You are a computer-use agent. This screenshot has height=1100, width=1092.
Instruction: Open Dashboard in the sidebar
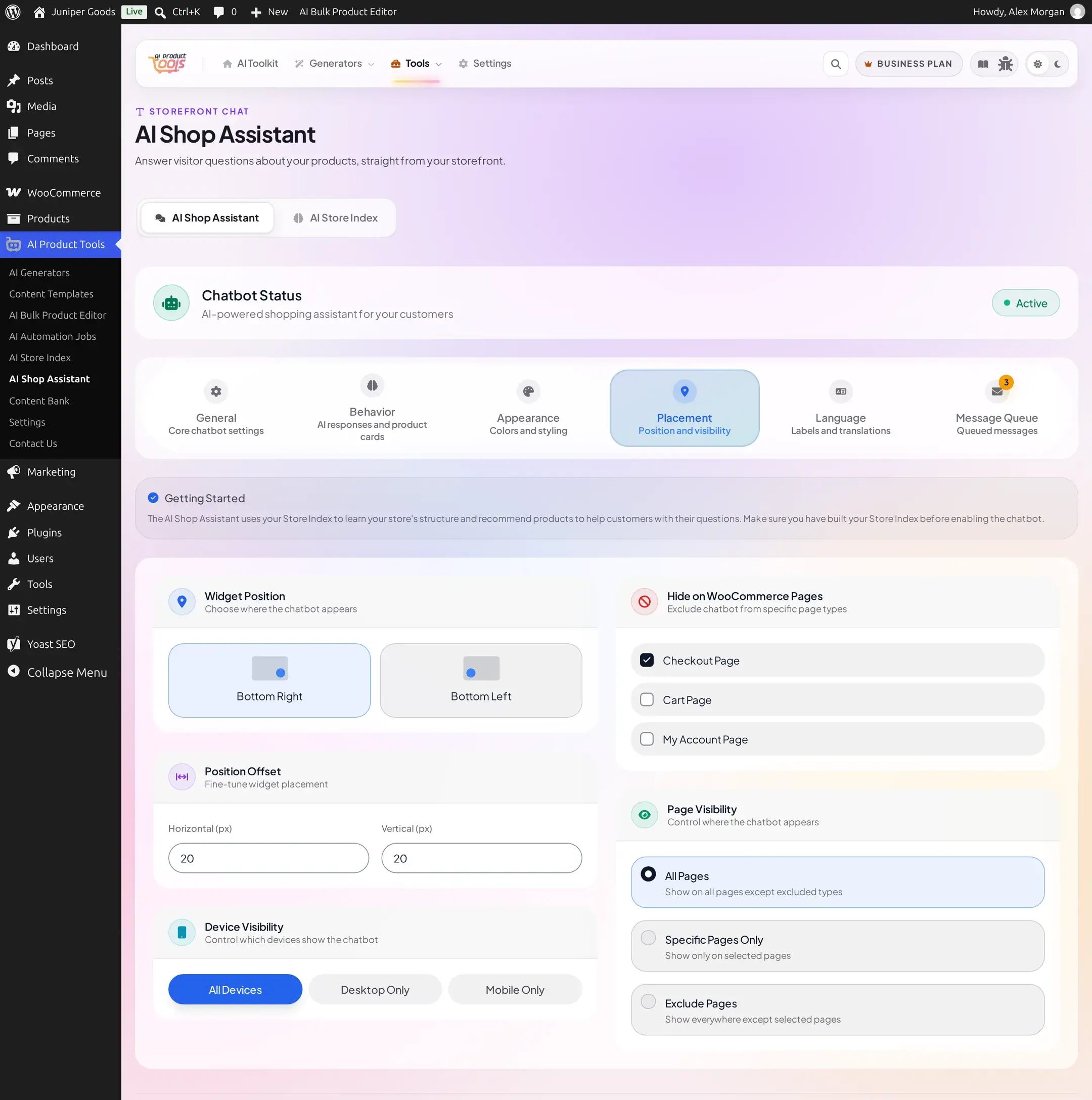point(60,46)
